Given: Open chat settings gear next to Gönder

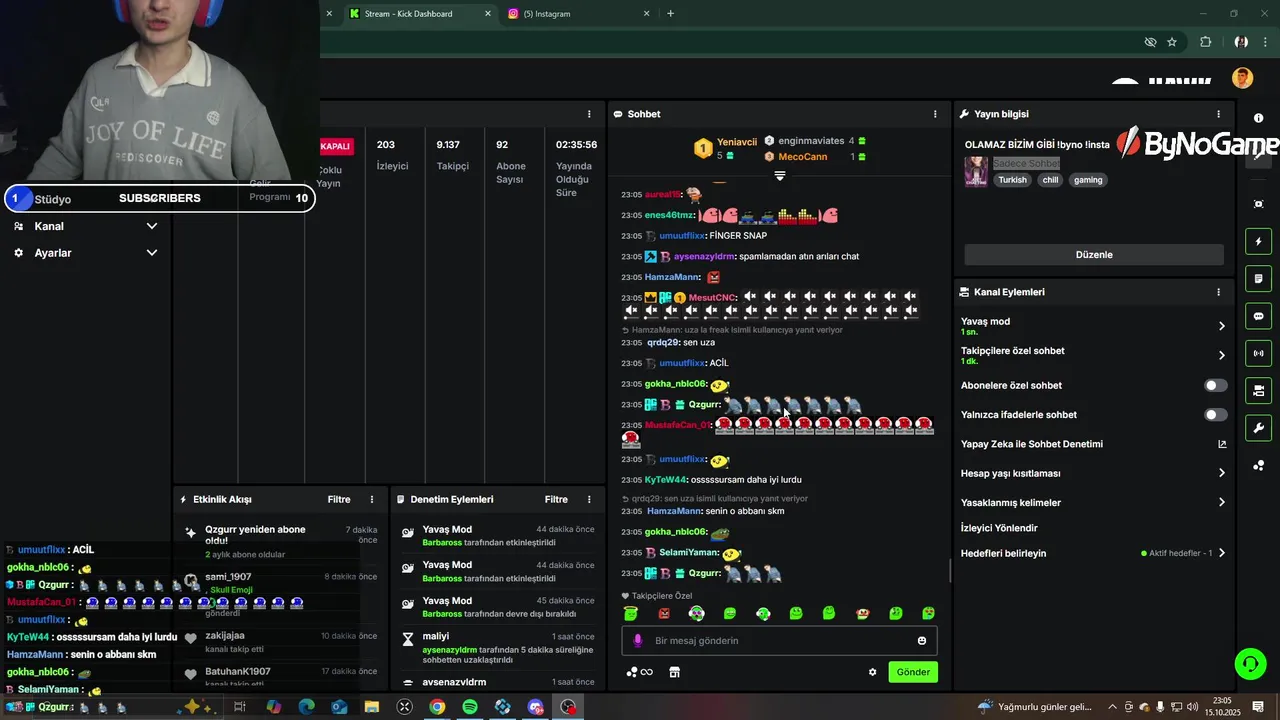Looking at the screenshot, I should (x=872, y=672).
